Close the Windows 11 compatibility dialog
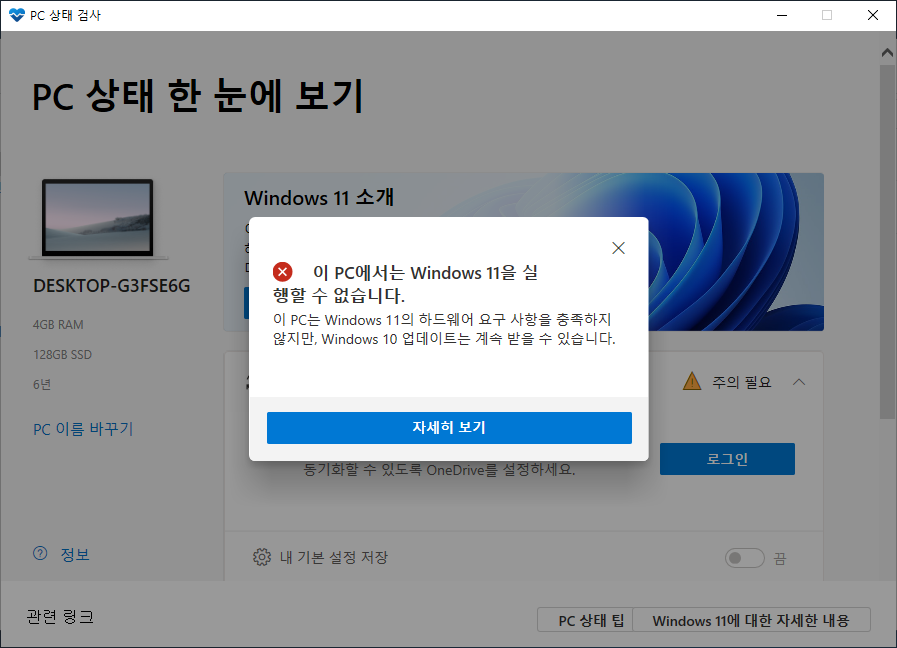897x648 pixels. pos(618,248)
